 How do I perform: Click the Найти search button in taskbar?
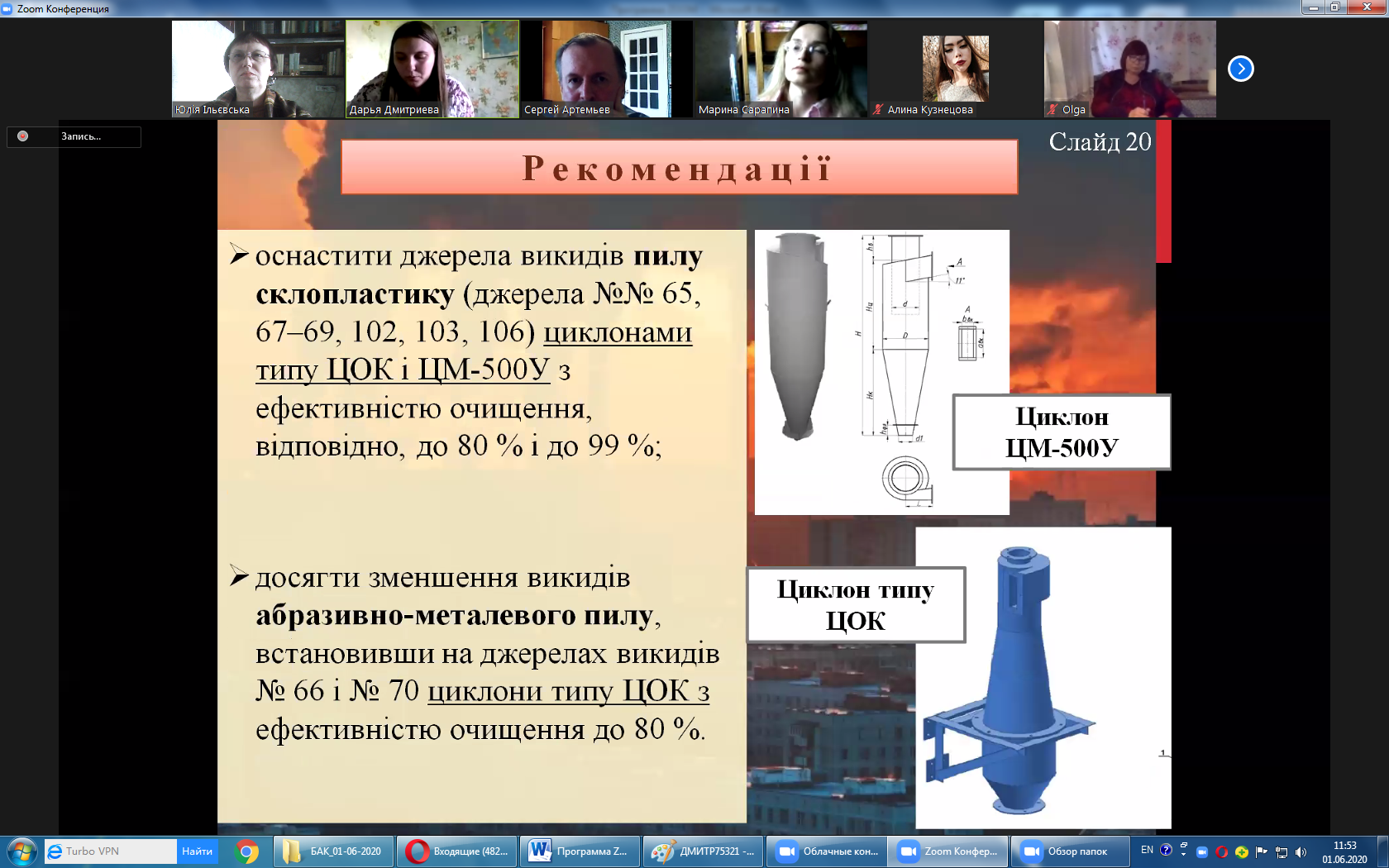(x=197, y=851)
